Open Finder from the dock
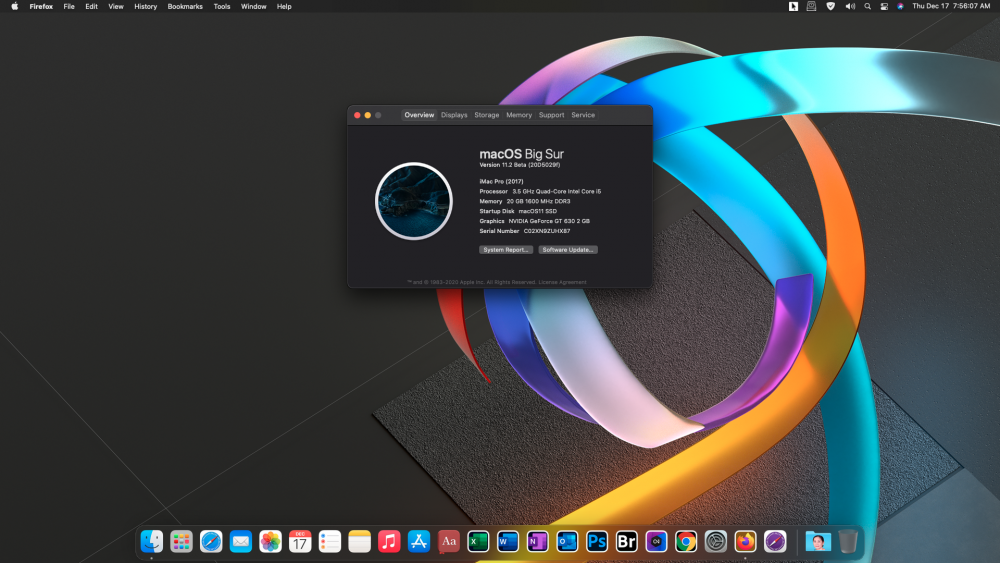 [152, 541]
